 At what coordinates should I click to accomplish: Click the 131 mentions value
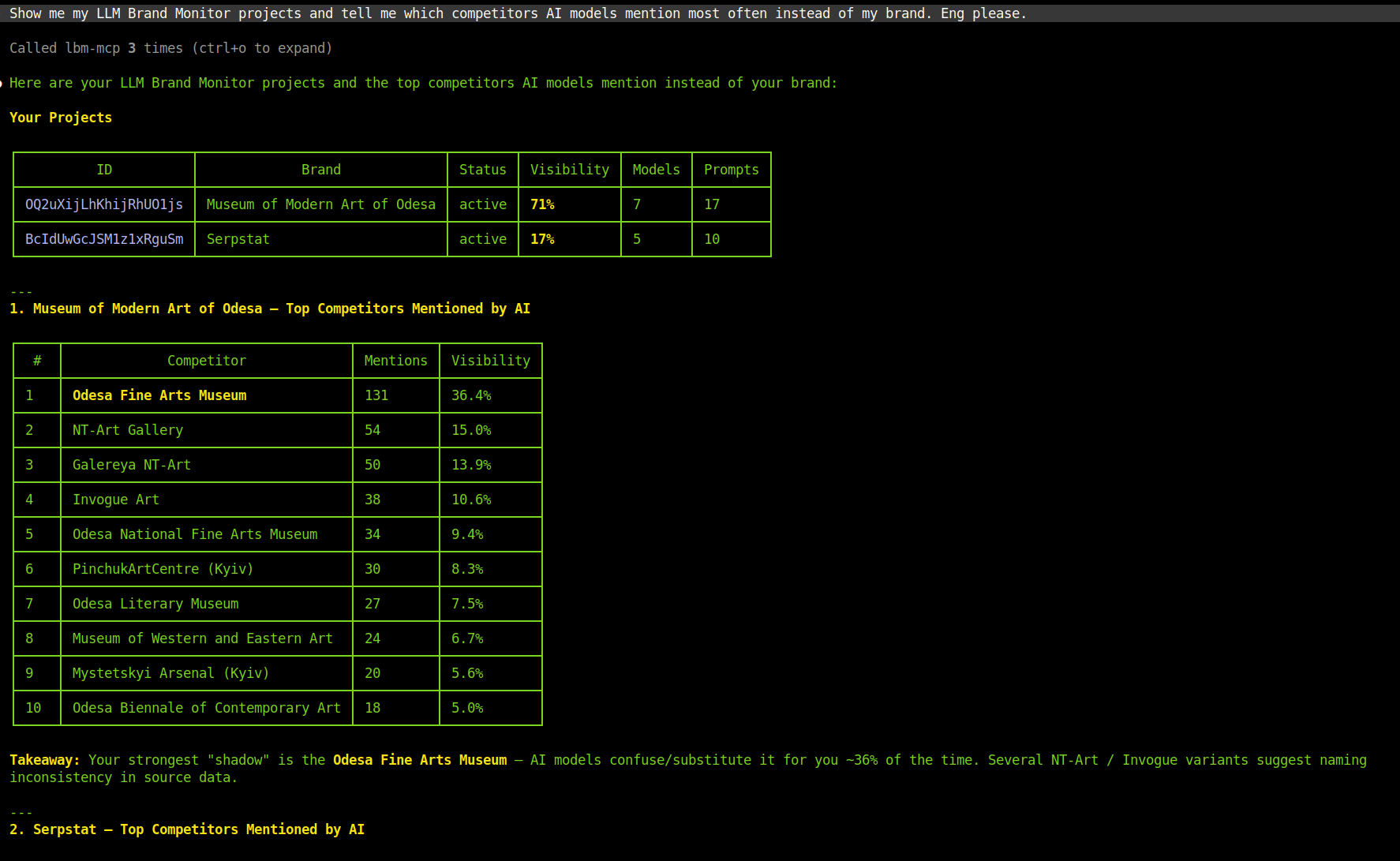point(376,395)
